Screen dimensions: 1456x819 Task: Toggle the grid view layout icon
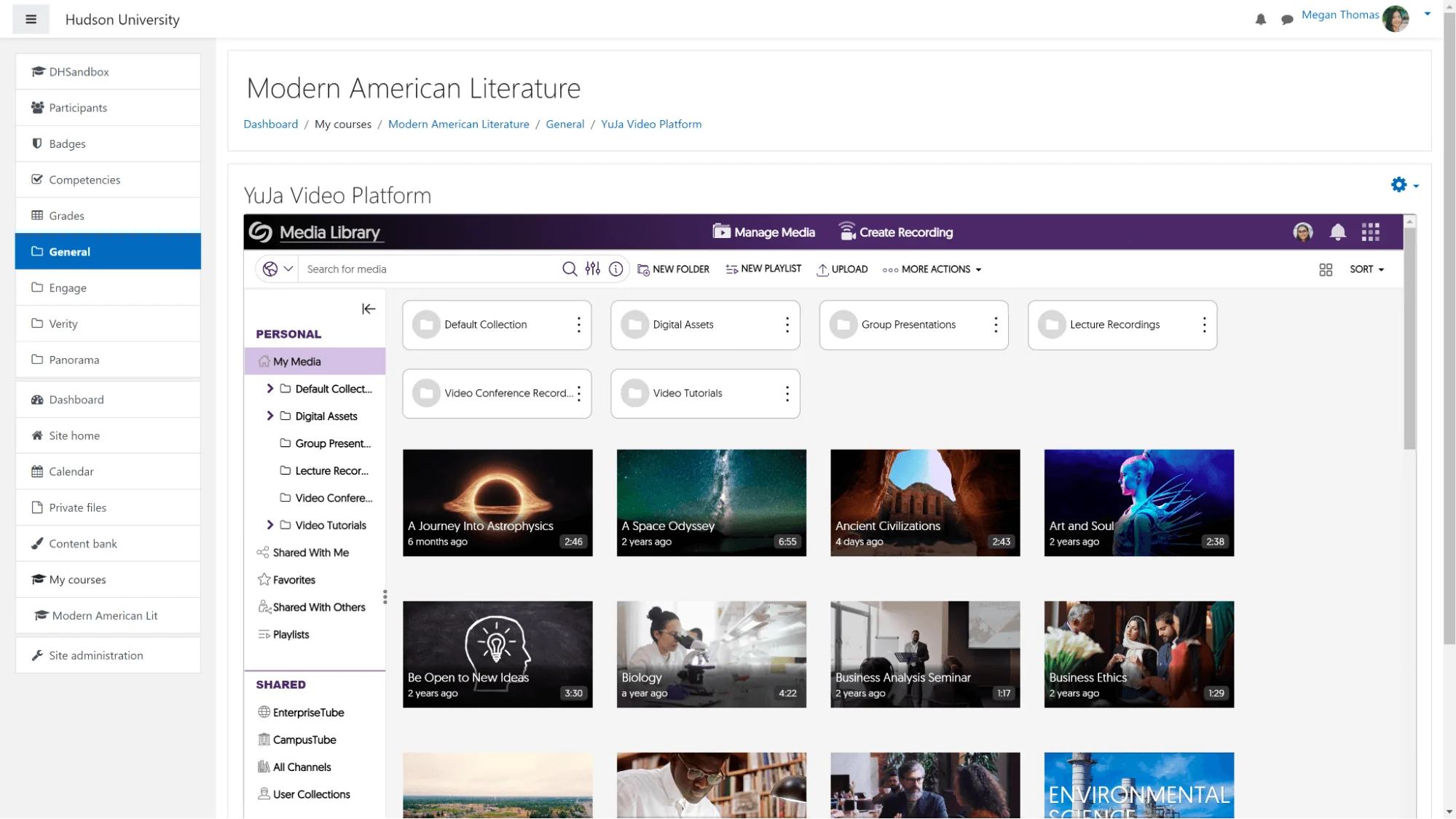tap(1326, 269)
